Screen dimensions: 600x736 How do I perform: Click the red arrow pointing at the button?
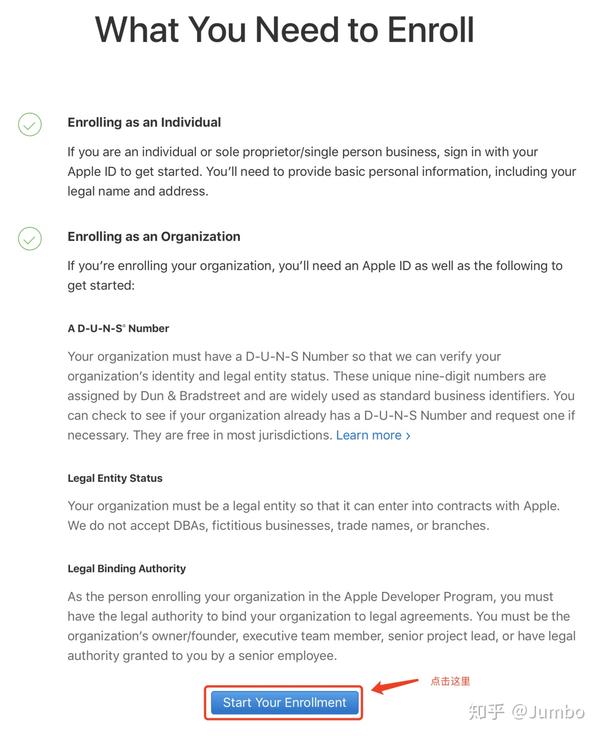pos(394,686)
